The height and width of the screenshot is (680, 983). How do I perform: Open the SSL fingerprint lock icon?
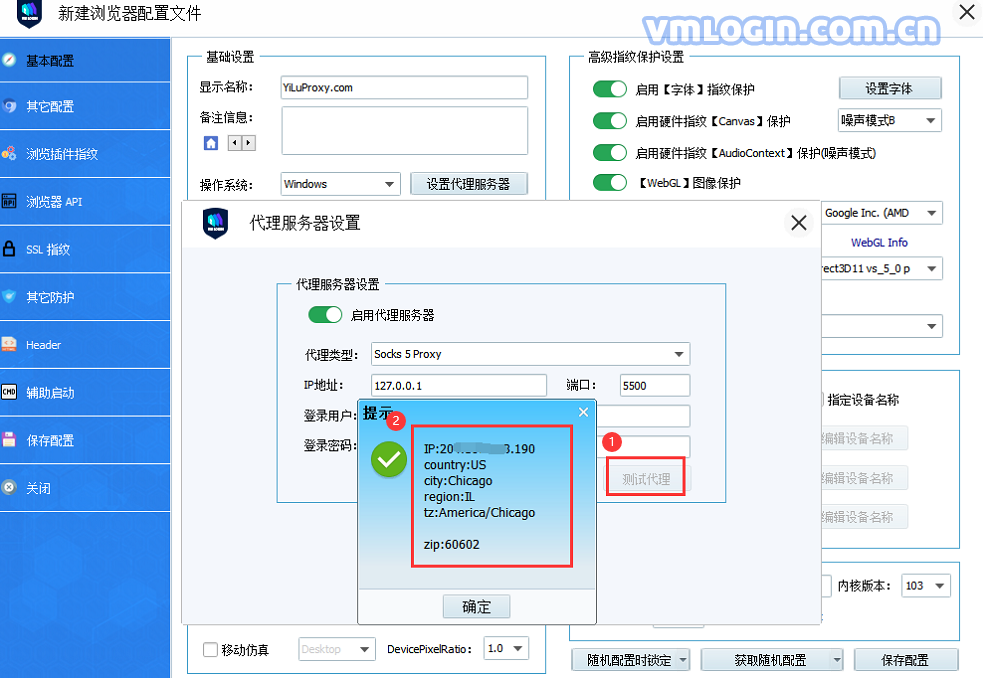9,249
